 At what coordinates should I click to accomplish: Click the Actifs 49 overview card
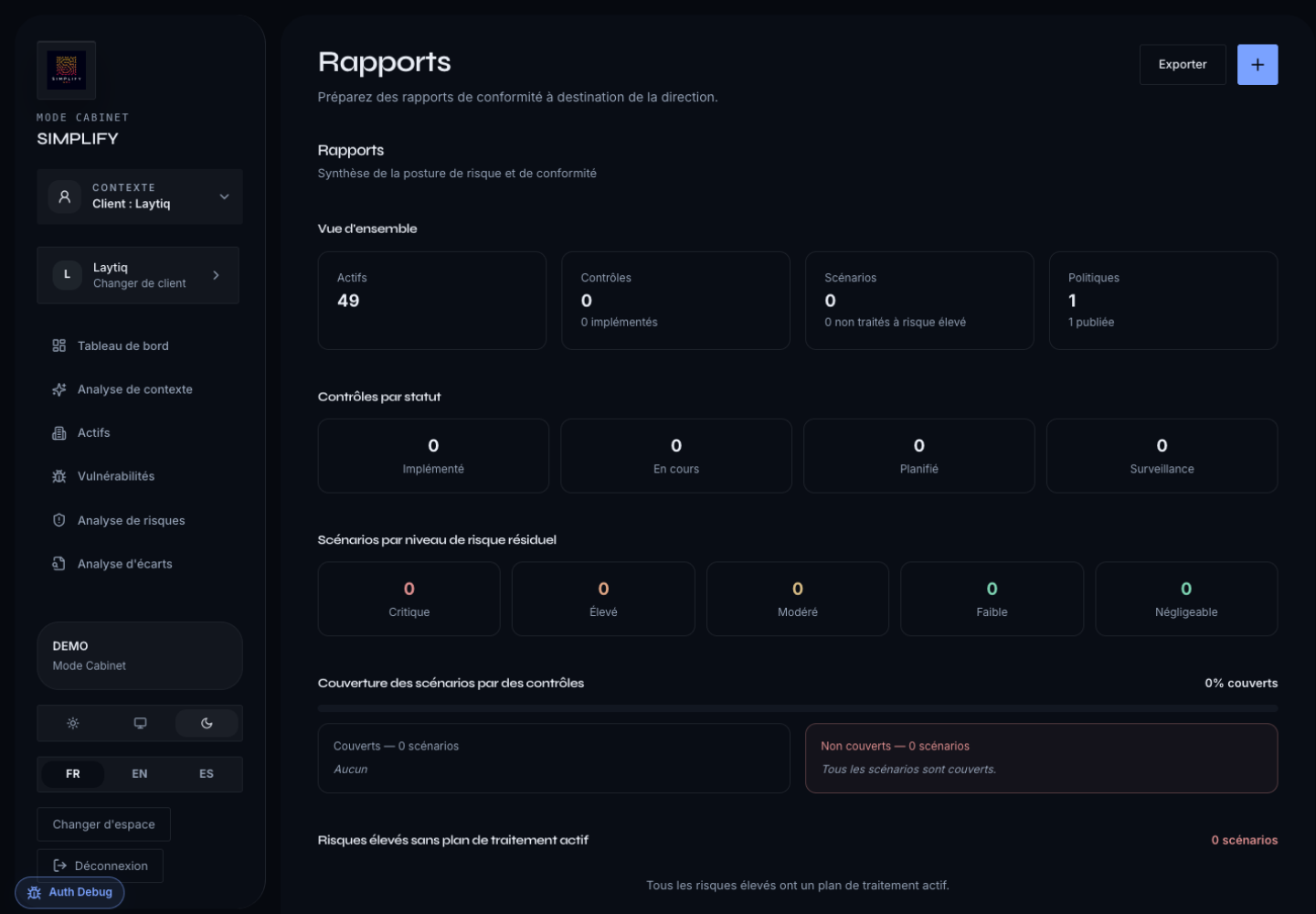tap(432, 301)
